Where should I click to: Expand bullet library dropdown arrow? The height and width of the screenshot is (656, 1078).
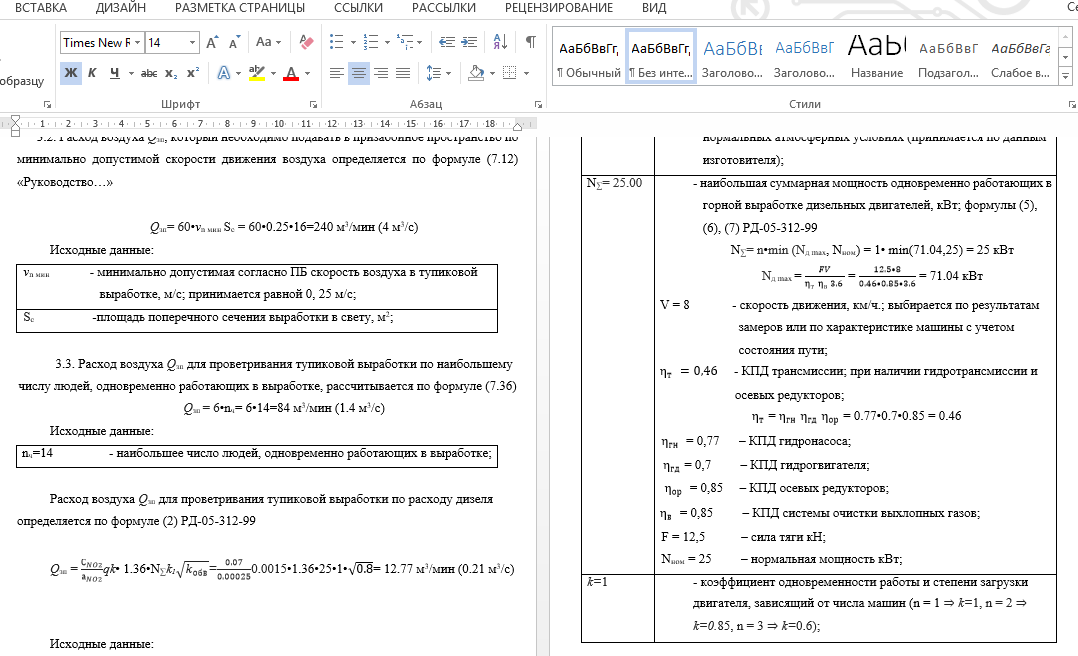click(353, 43)
